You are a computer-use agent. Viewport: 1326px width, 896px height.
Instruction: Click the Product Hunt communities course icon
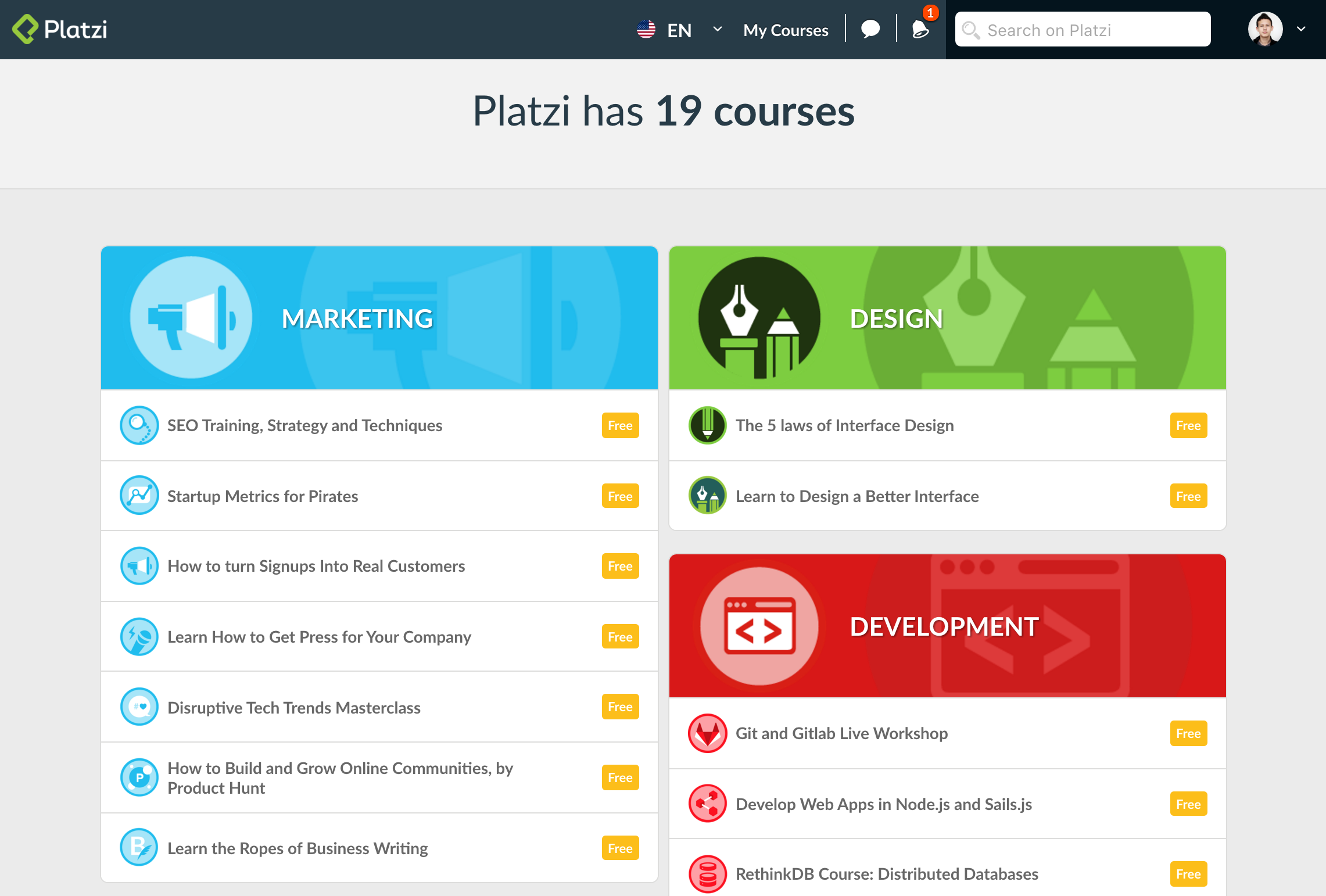(x=139, y=777)
